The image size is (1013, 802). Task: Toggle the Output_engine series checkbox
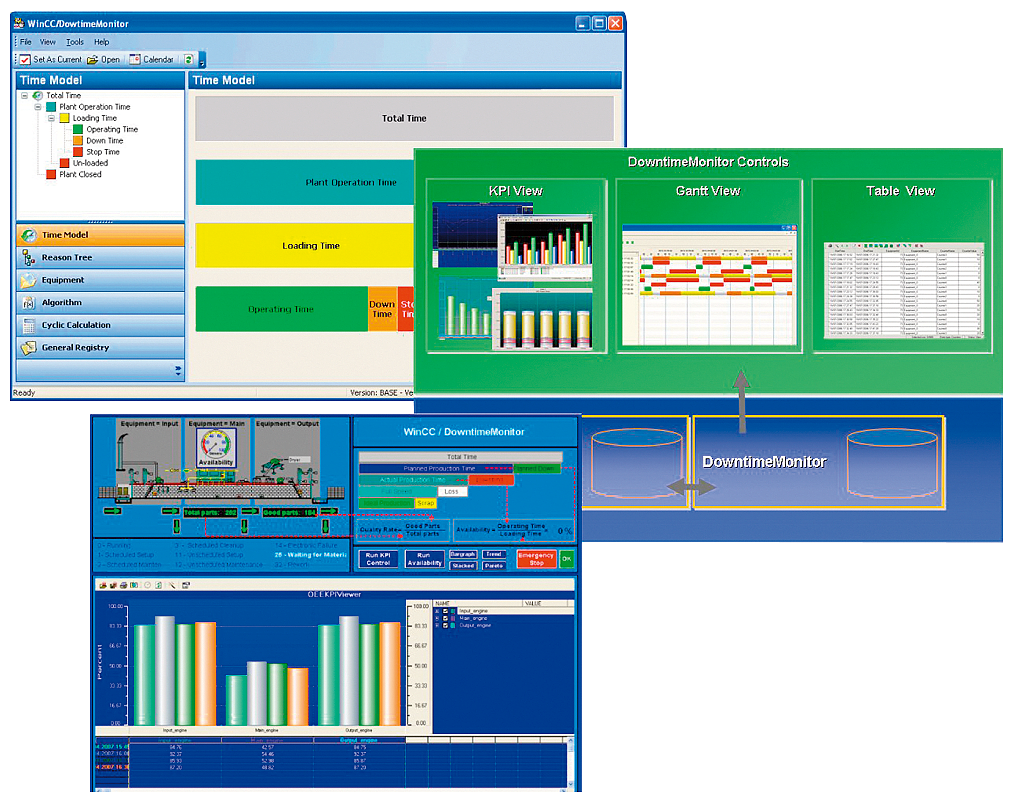pos(446,625)
